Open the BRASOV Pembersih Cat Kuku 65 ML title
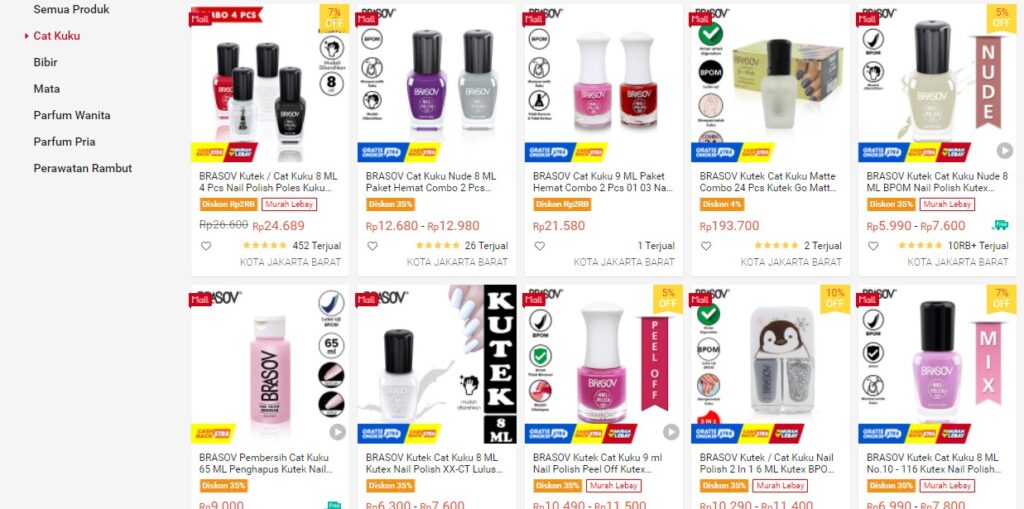The width and height of the screenshot is (1024, 509). point(266,463)
